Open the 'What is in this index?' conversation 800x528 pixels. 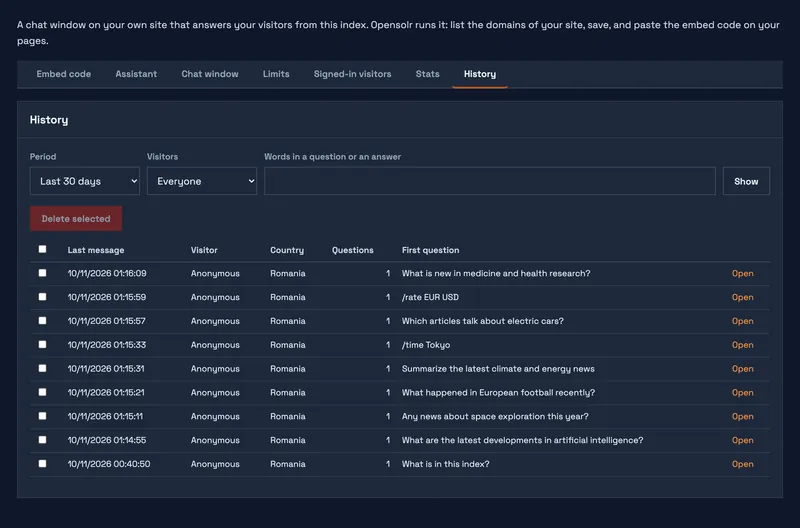point(742,464)
